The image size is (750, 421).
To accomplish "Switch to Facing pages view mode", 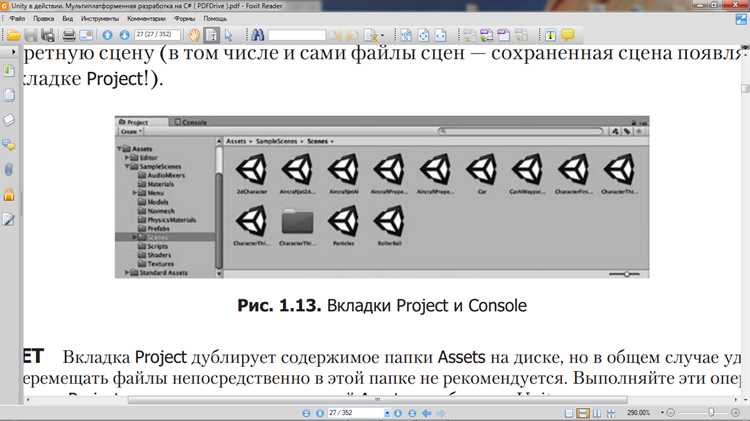I will (x=596, y=413).
